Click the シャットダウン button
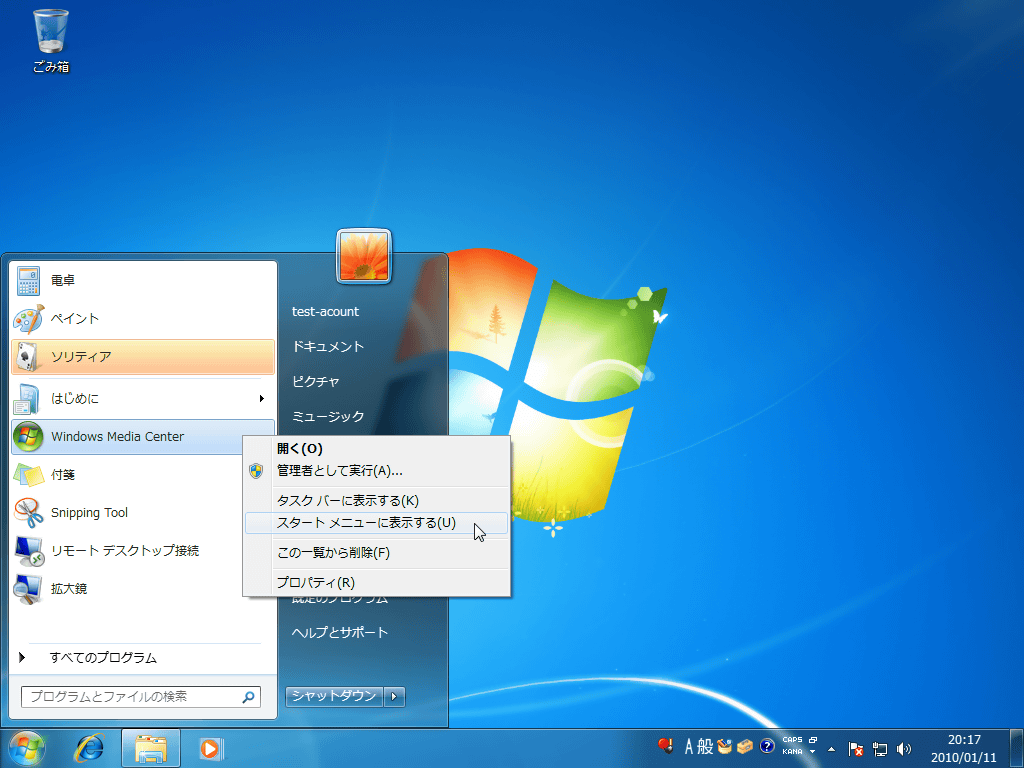Viewport: 1024px width, 768px height. point(334,697)
